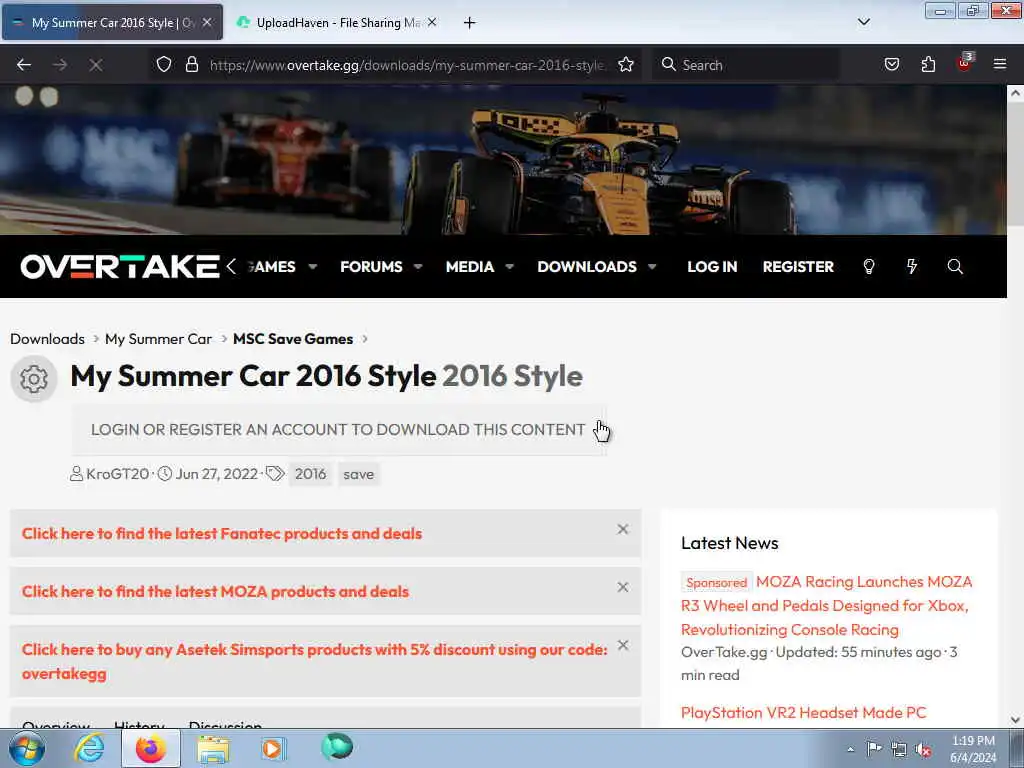Screen dimensions: 1024x768
Task: Select the save tag
Action: click(x=359, y=474)
